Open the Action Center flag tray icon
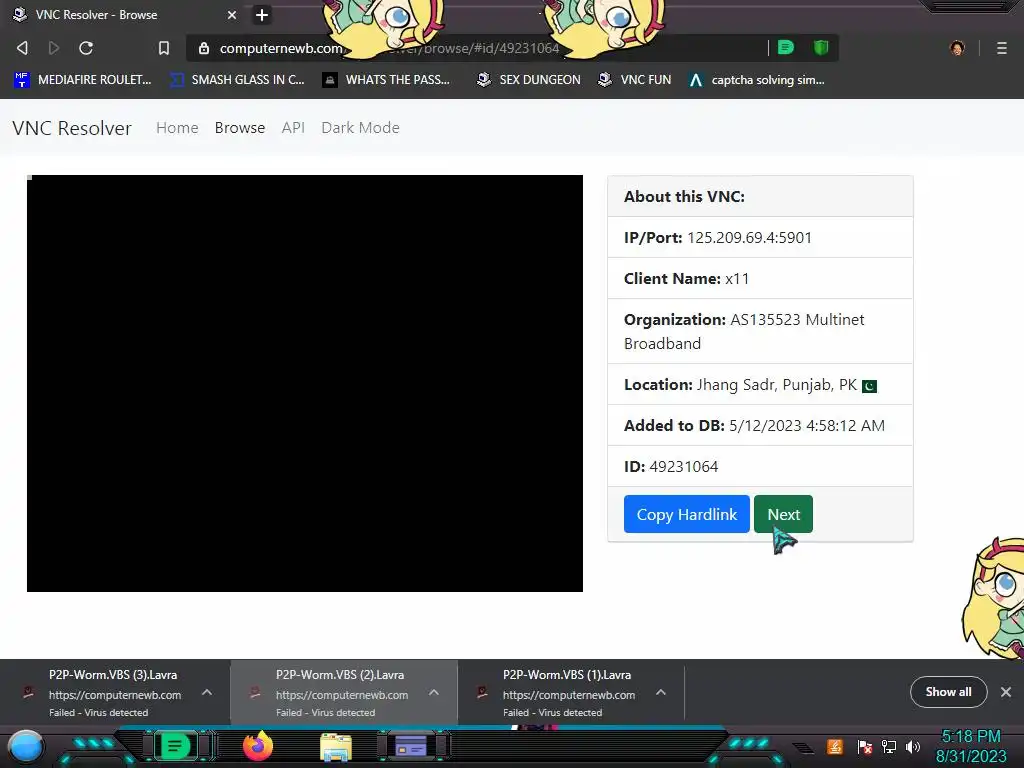This screenshot has height=768, width=1024. (x=864, y=746)
